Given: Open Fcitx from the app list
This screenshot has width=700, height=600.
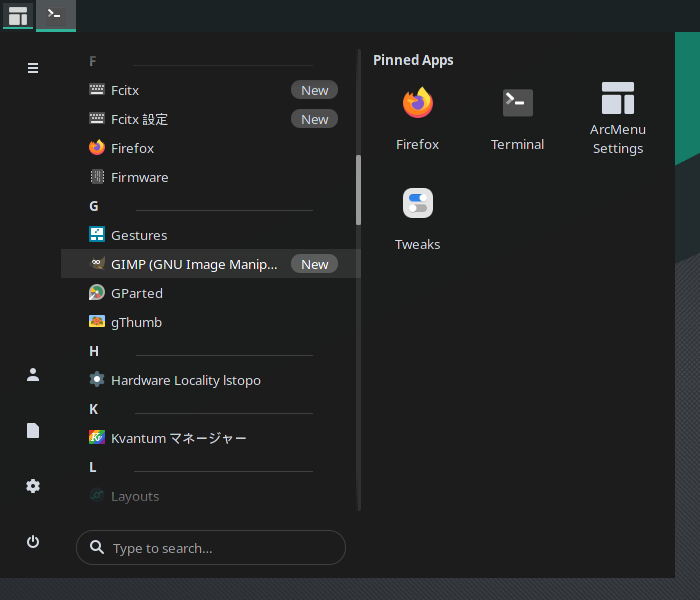Looking at the screenshot, I should tap(211, 90).
